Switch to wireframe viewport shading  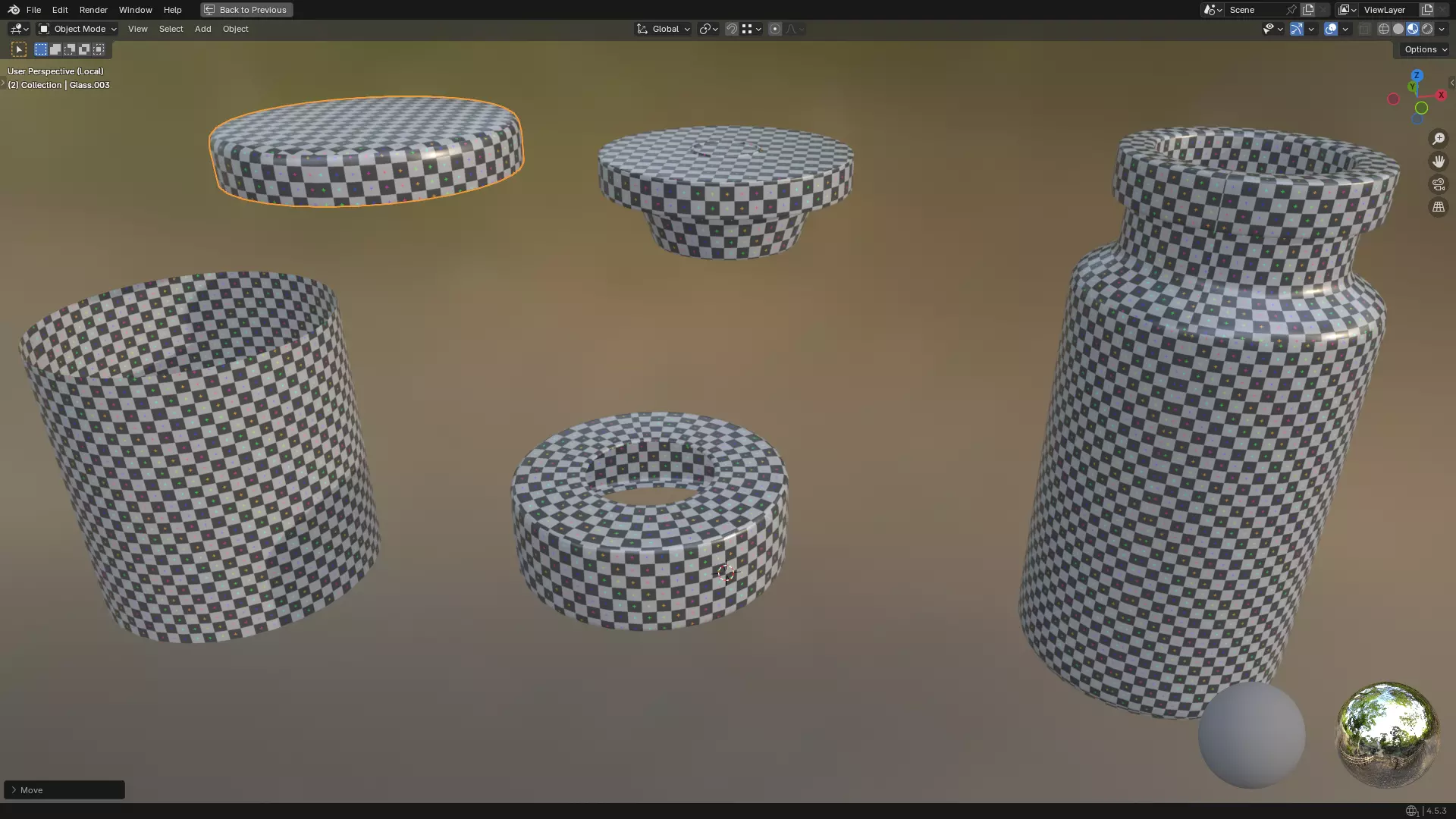pos(1383,29)
